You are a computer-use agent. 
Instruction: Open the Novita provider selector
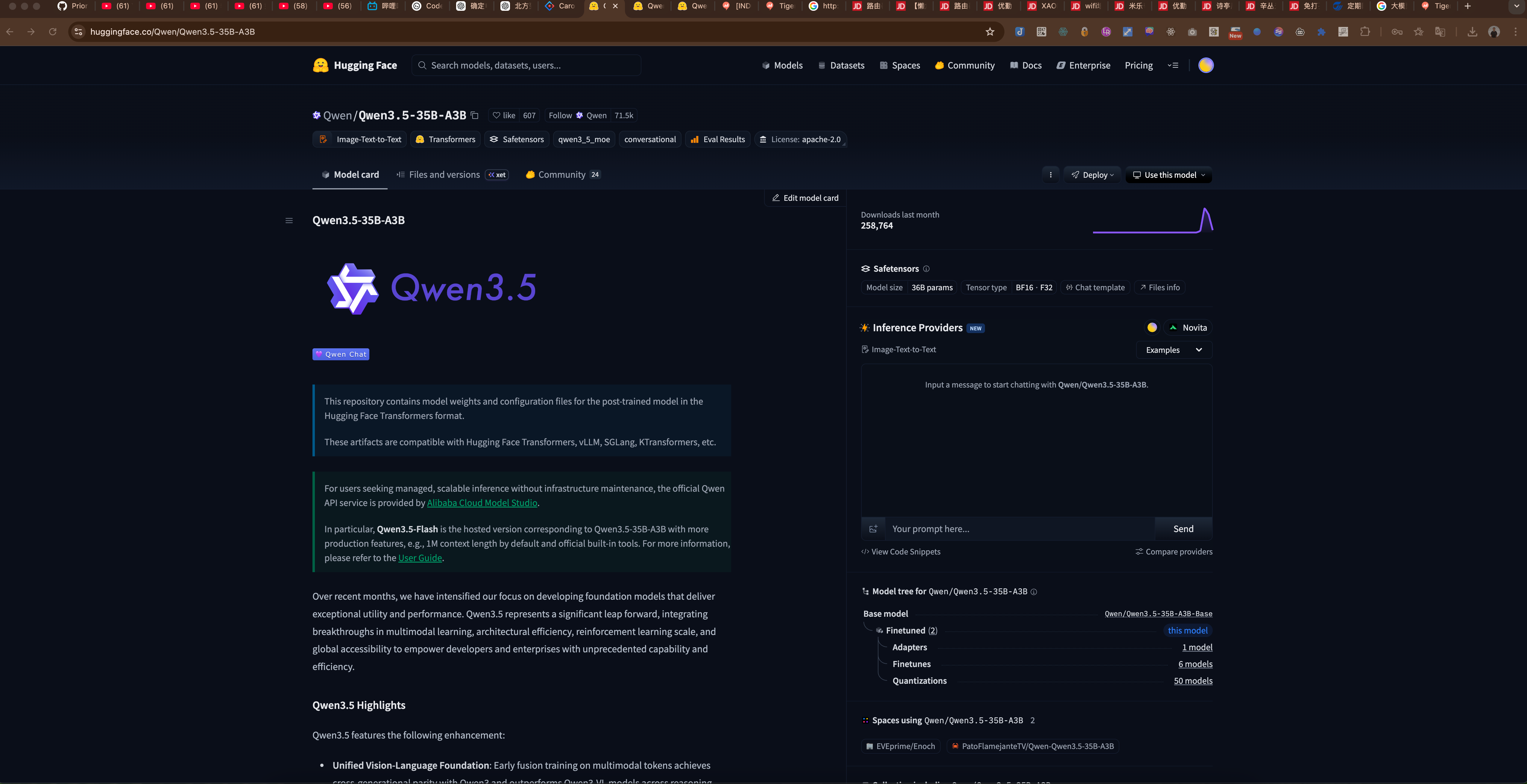[1188, 328]
